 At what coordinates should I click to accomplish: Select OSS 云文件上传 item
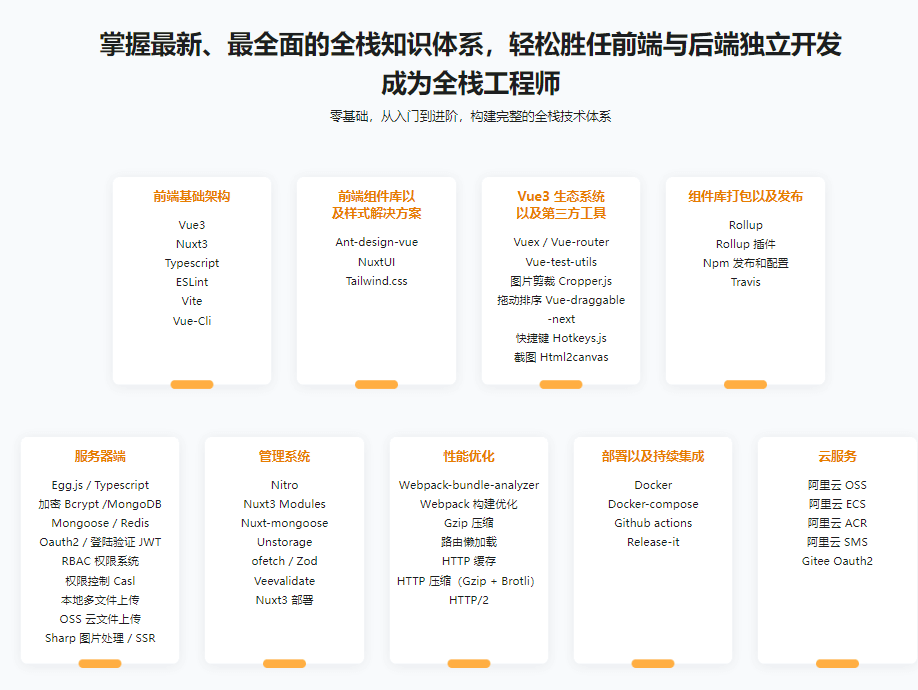click(x=100, y=618)
